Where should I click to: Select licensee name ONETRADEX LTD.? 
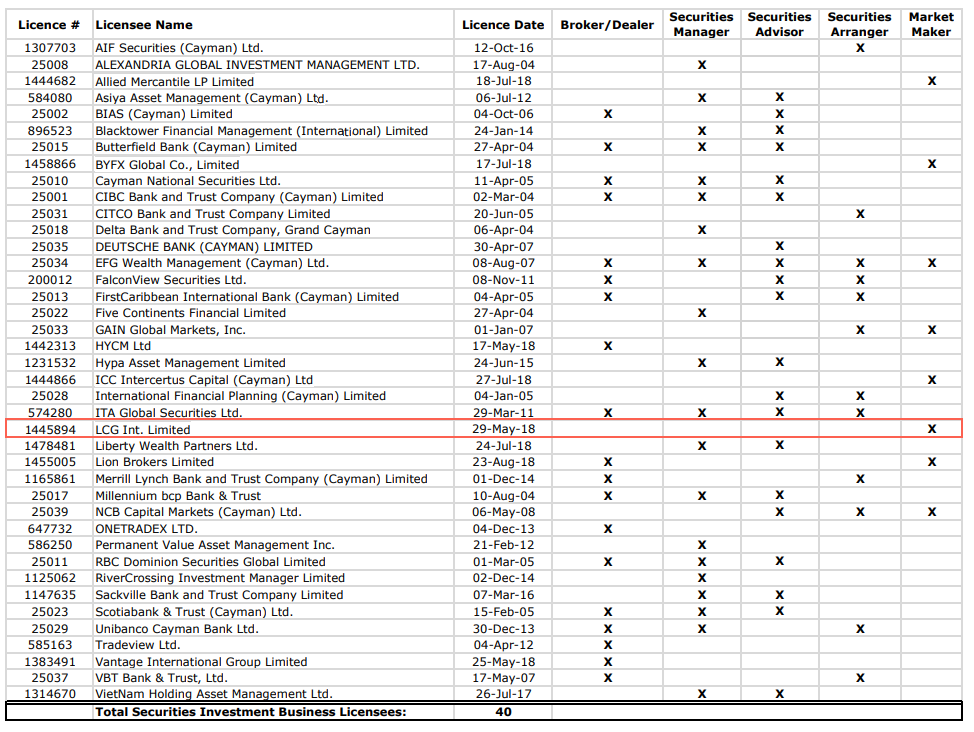point(146,529)
